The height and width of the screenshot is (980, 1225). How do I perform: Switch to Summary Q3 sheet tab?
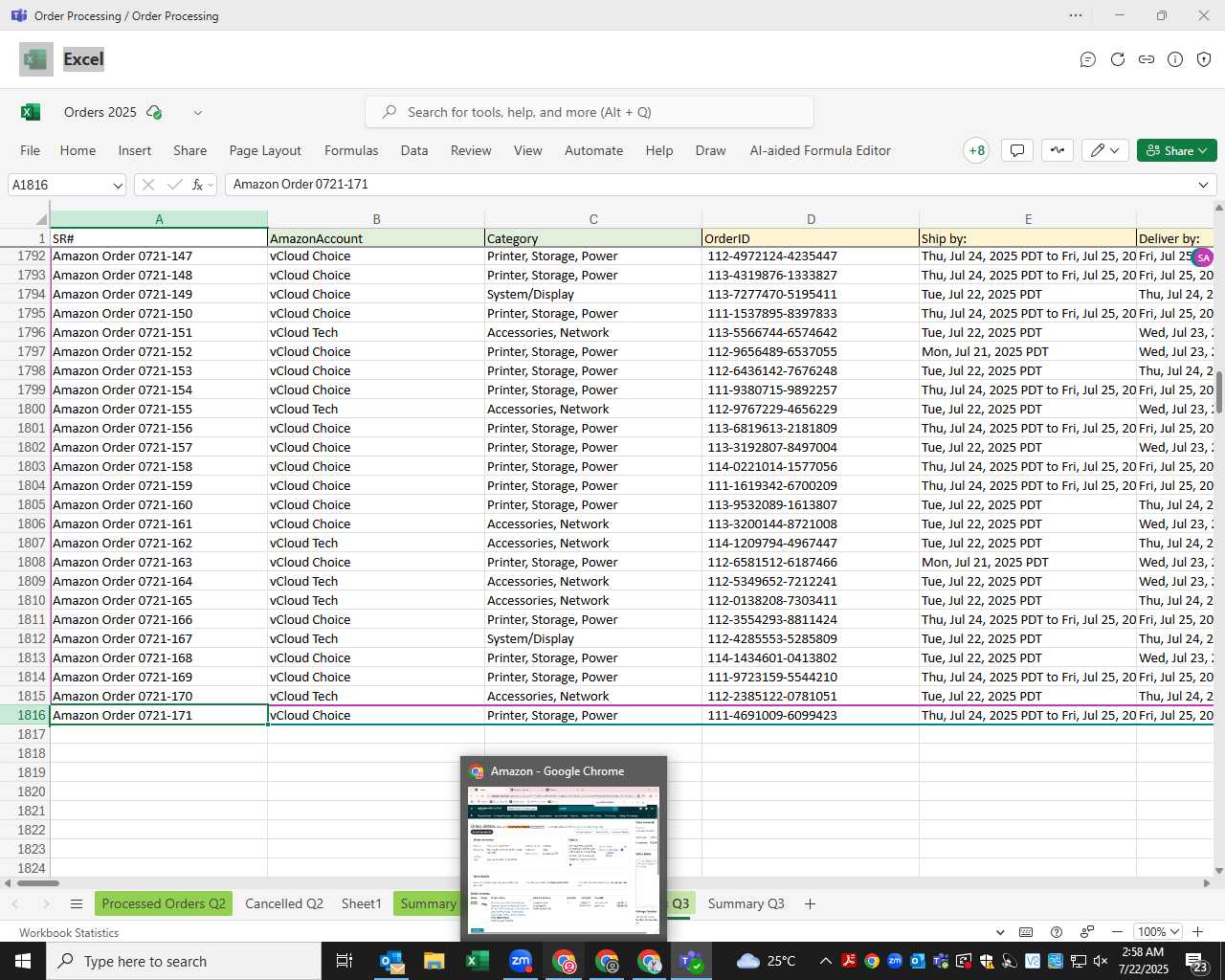point(746,903)
